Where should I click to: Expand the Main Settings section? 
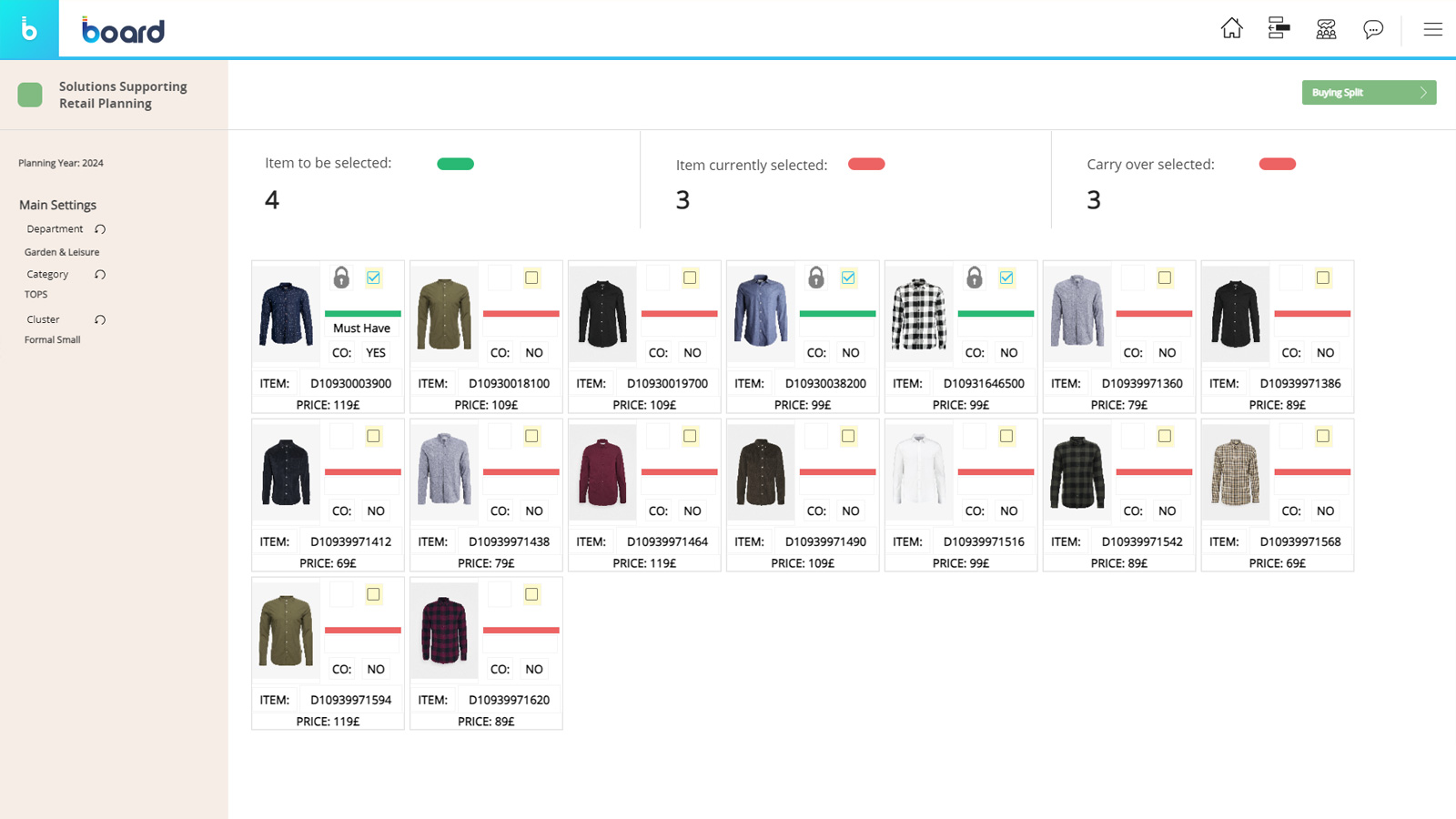57,205
